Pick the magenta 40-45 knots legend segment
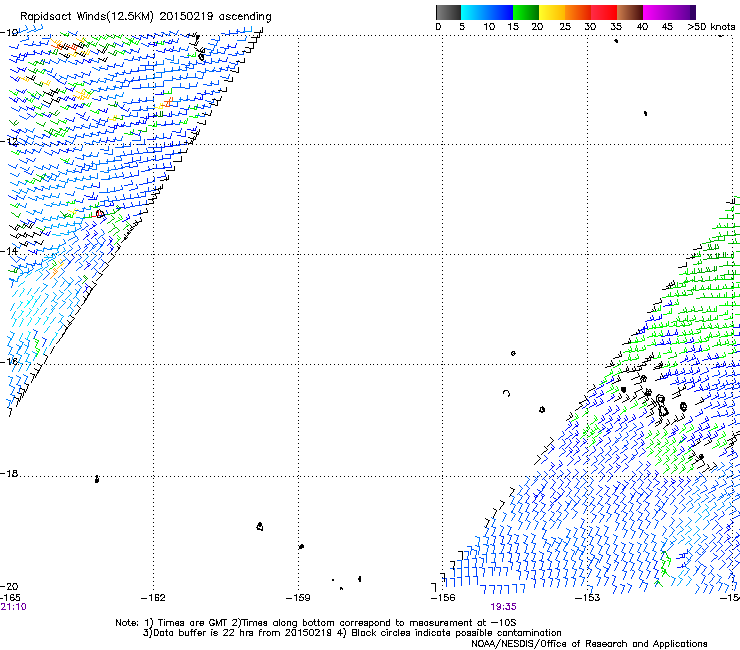This screenshot has width=740, height=650. coord(656,12)
